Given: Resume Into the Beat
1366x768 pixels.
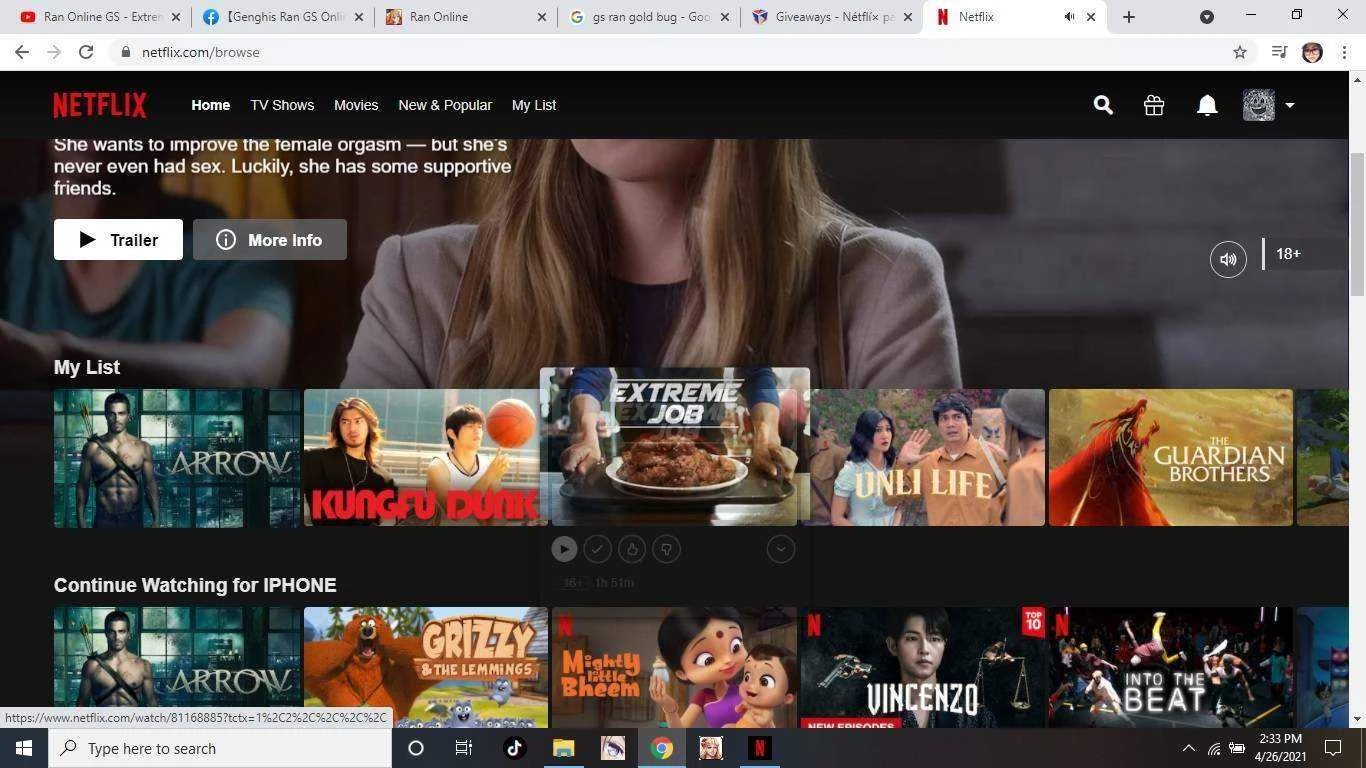Looking at the screenshot, I should pos(1171,667).
